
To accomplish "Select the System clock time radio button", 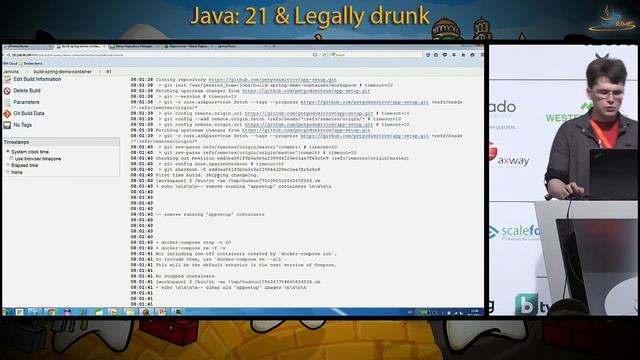I will pyautogui.click(x=8, y=151).
